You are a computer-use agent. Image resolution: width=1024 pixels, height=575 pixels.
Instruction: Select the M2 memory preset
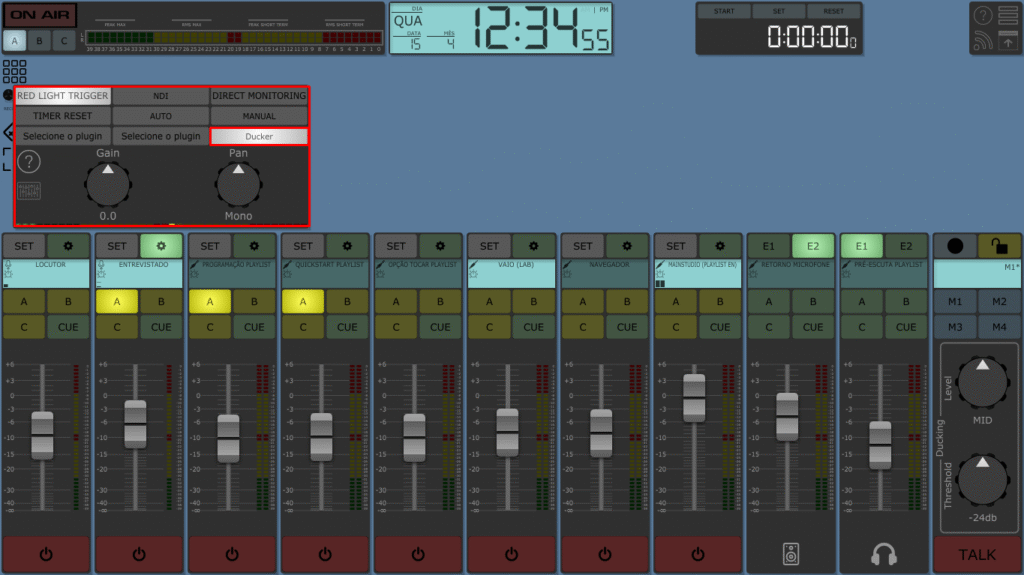pos(999,302)
